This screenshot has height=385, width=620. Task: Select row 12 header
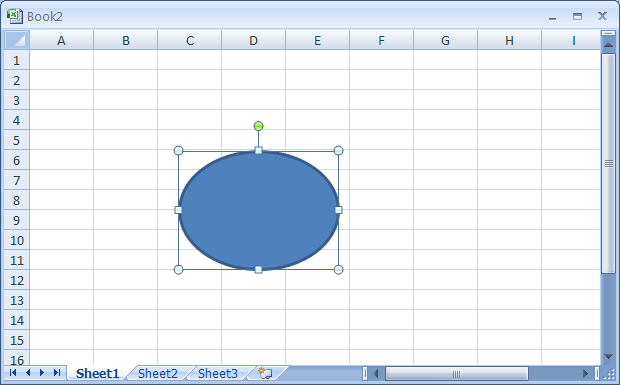[x=17, y=280]
